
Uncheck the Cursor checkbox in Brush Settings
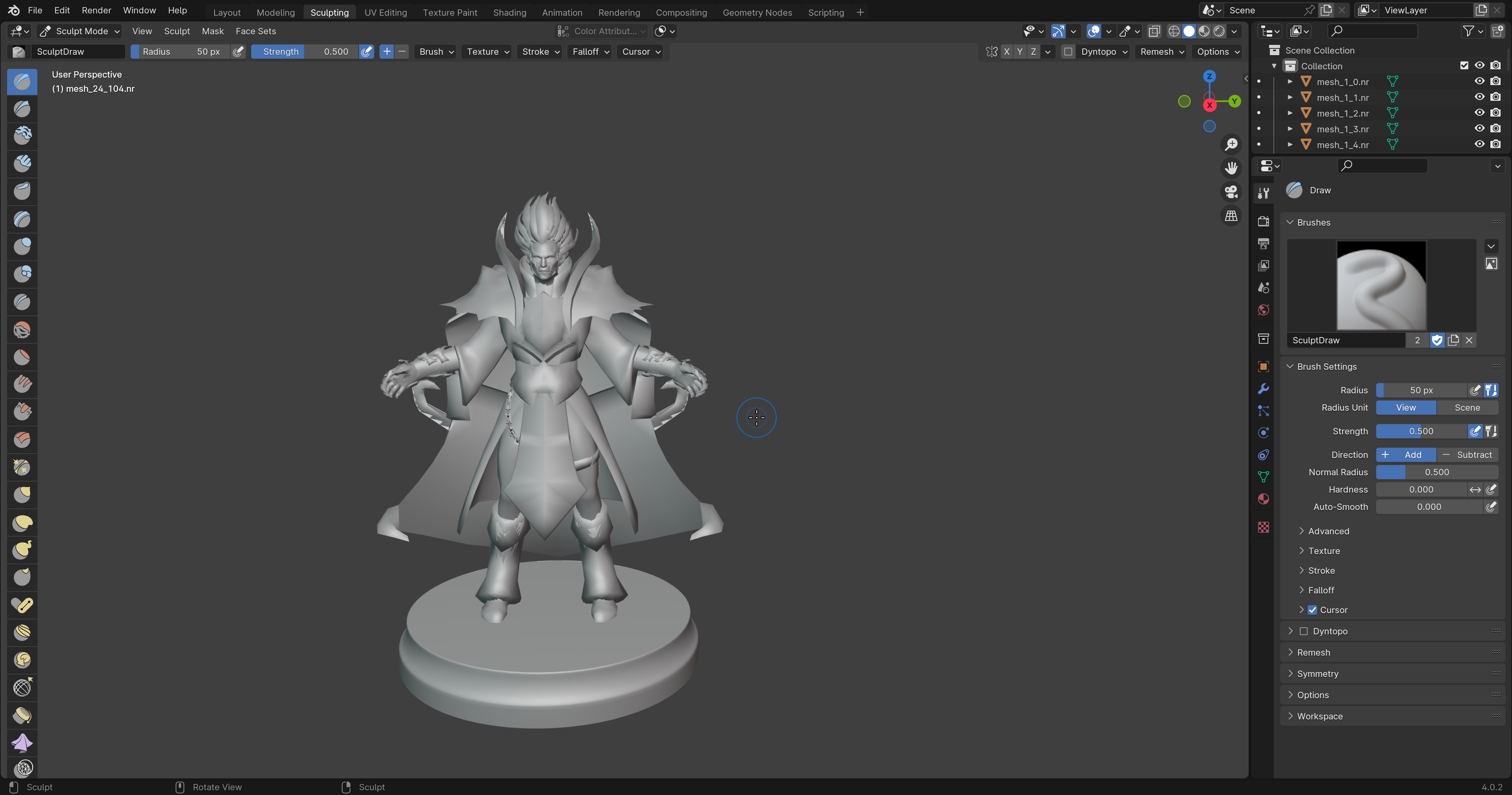click(x=1312, y=610)
